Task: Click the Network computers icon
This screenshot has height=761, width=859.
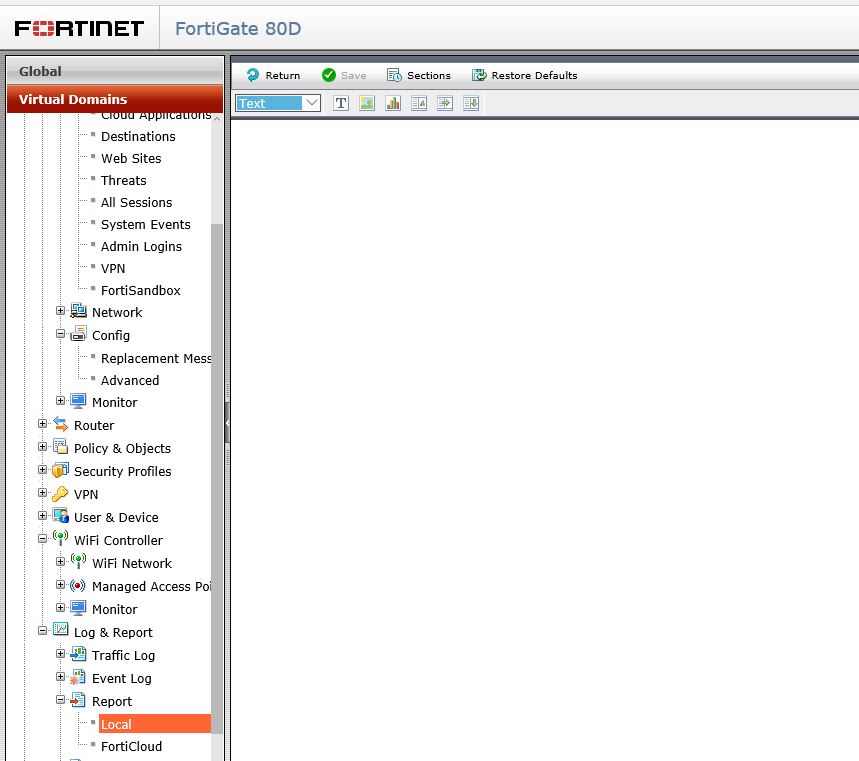Action: [78, 311]
